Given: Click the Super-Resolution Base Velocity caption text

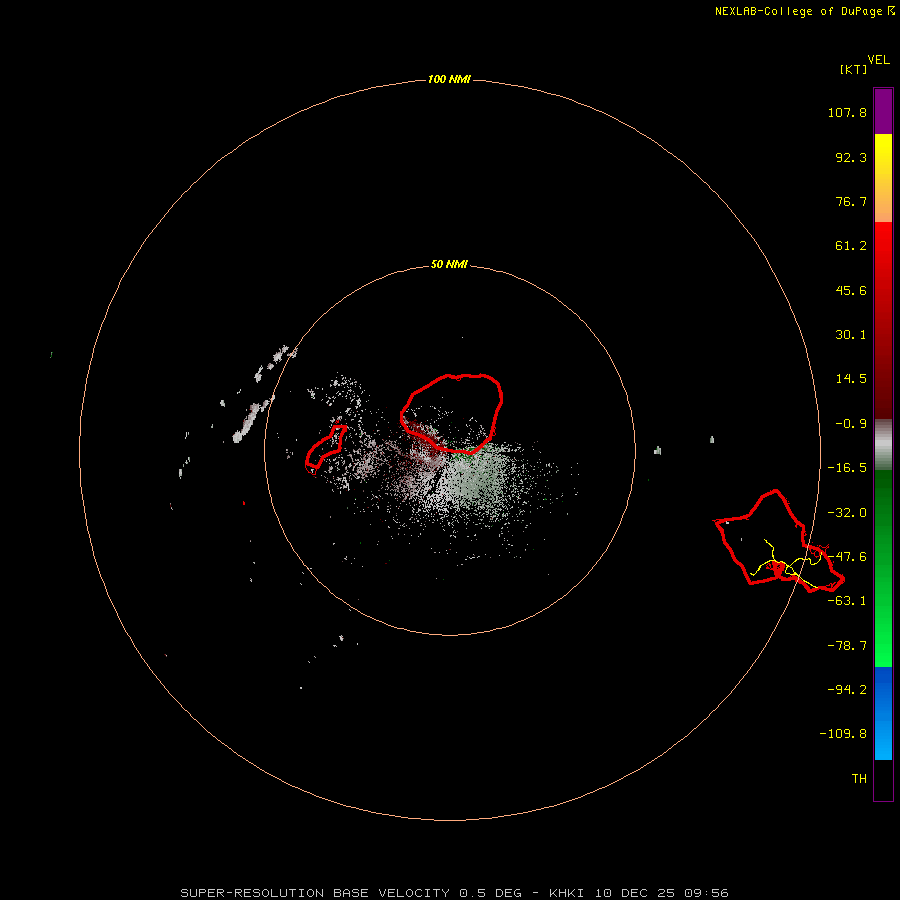Looking at the screenshot, I should tap(454, 893).
